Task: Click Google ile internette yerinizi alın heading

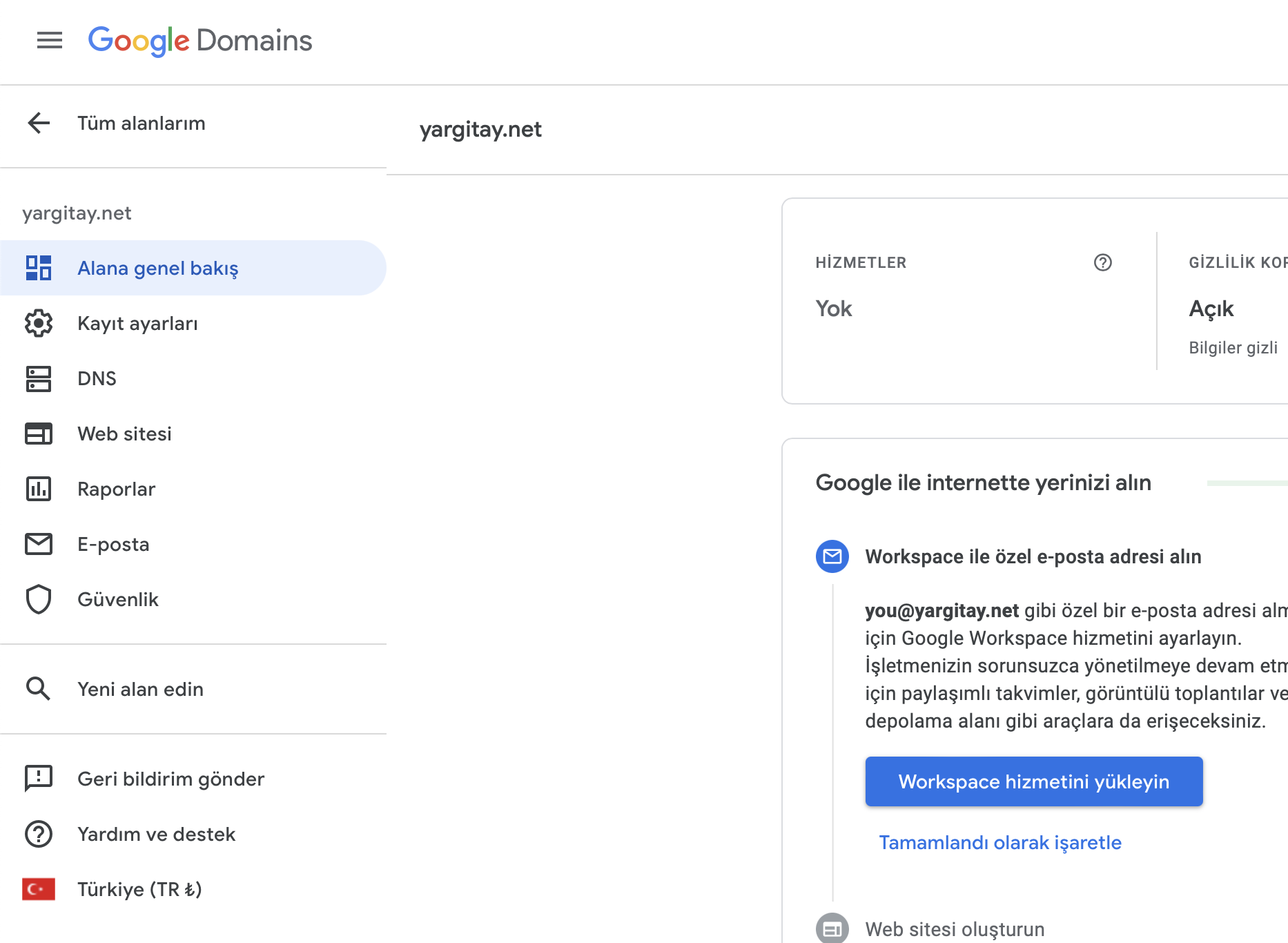Action: (x=984, y=483)
